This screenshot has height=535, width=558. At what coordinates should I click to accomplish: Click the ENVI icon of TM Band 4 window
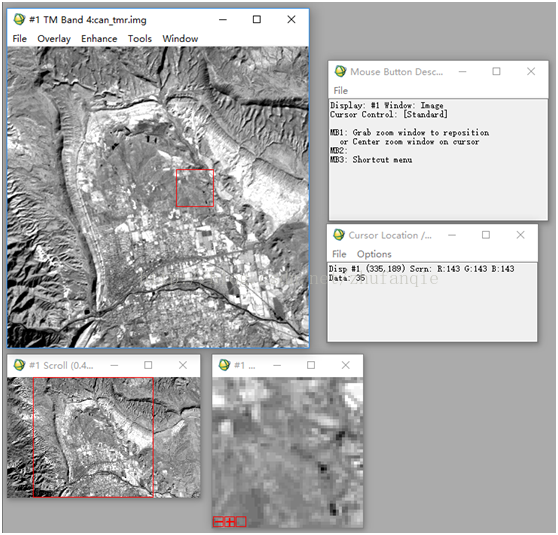19,19
